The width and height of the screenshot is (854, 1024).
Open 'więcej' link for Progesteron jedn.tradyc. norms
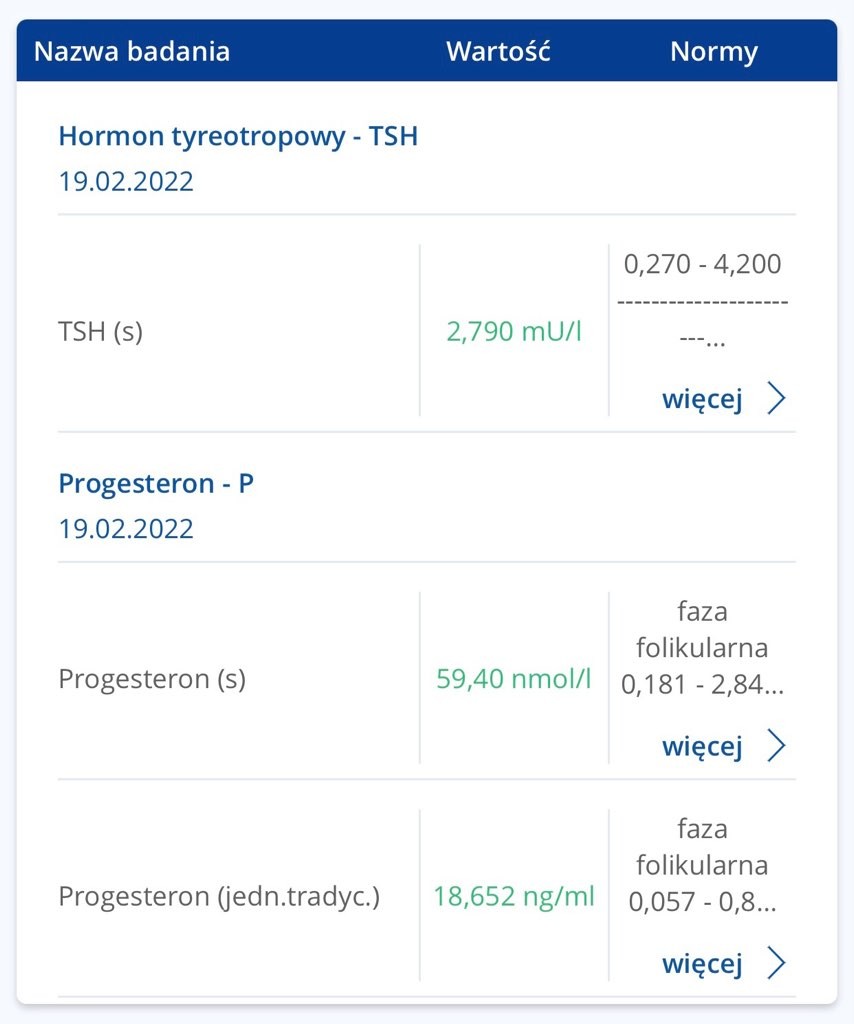tap(702, 963)
